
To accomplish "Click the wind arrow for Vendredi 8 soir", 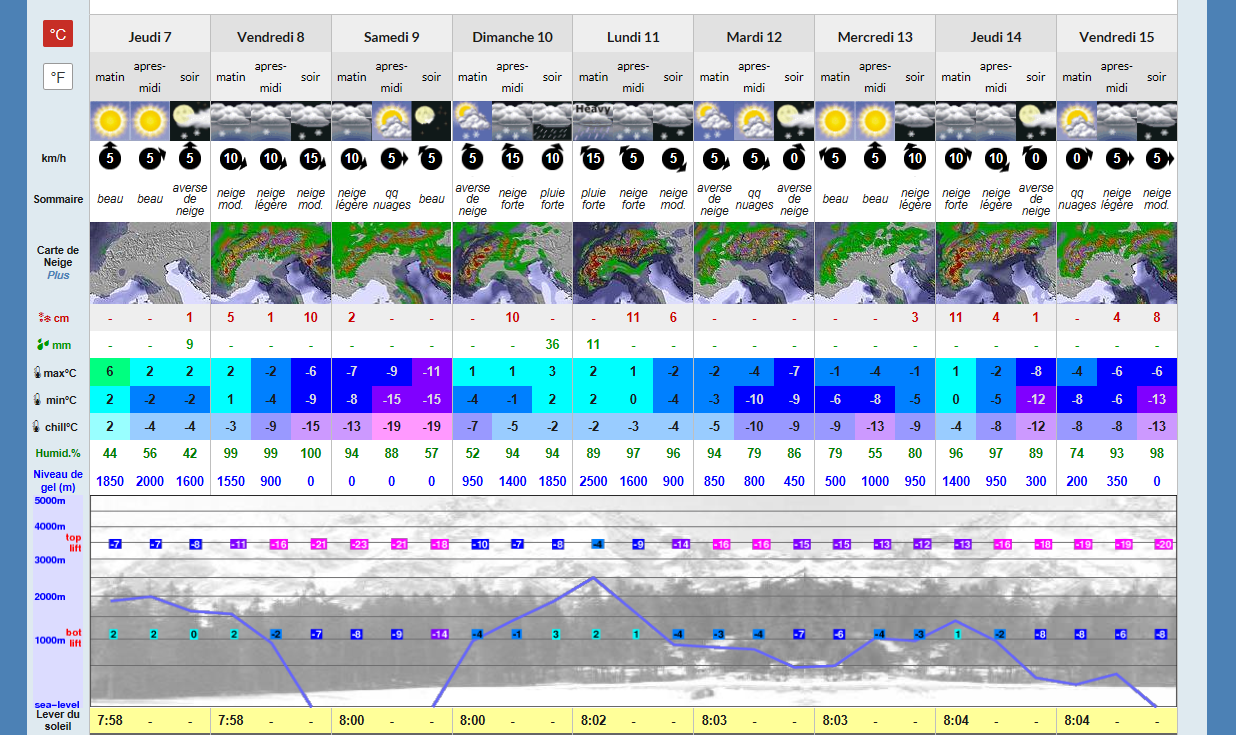I will click(x=311, y=159).
